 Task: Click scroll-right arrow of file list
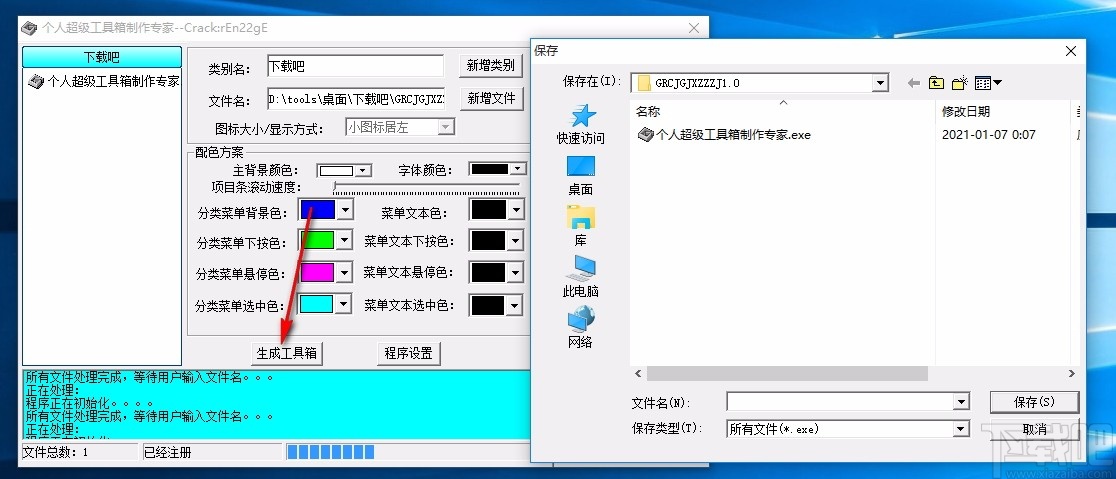pos(1072,374)
